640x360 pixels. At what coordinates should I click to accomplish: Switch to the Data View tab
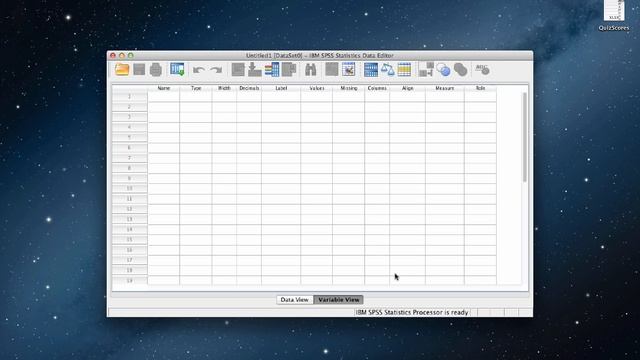pos(295,300)
